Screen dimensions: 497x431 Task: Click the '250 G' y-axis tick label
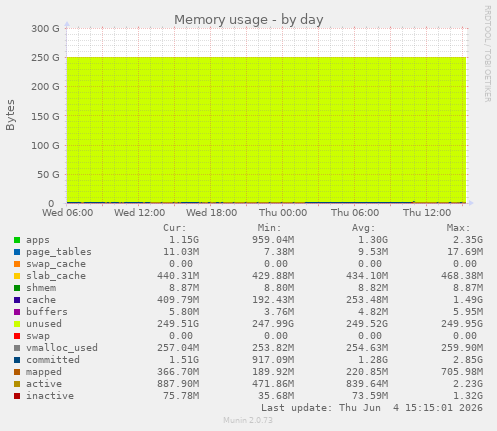click(45, 58)
